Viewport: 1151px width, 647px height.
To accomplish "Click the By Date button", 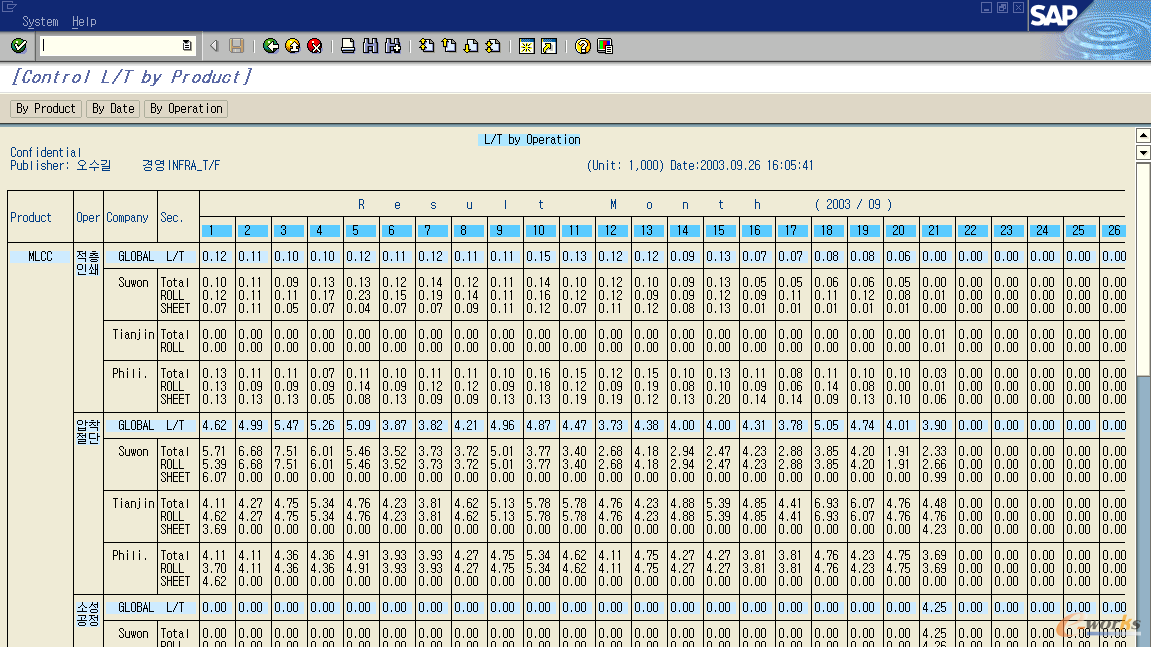I will [x=113, y=109].
